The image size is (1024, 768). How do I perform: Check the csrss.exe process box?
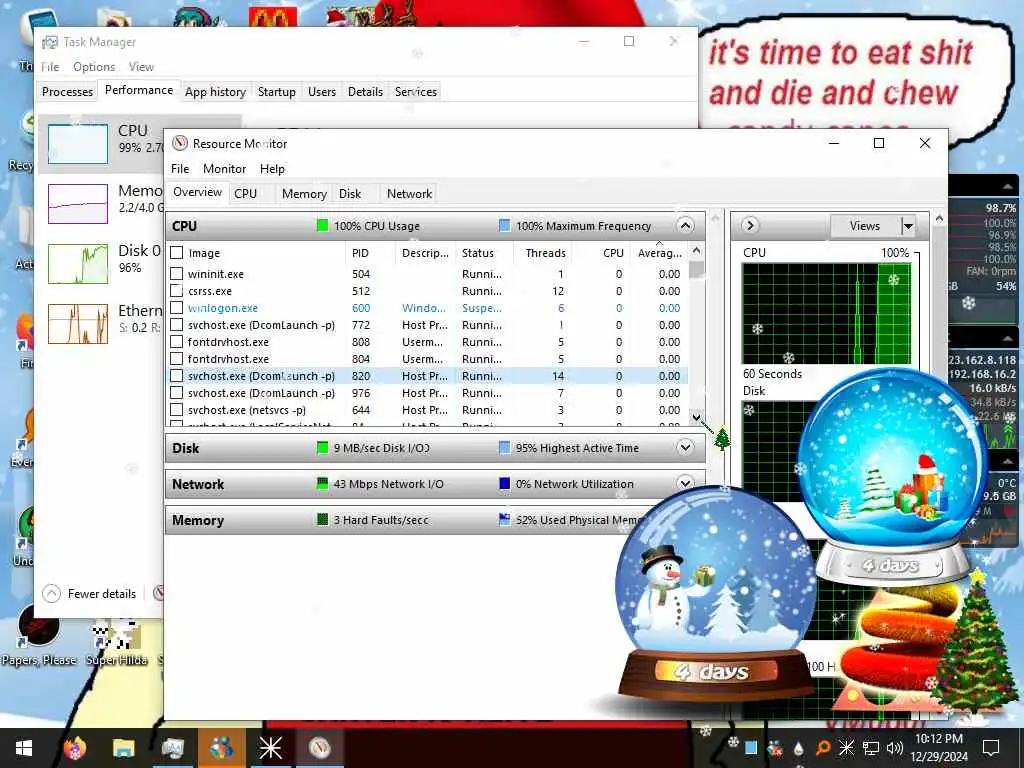pyautogui.click(x=176, y=291)
